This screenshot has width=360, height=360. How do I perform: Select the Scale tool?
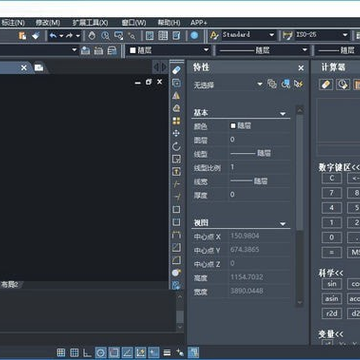coord(176,159)
